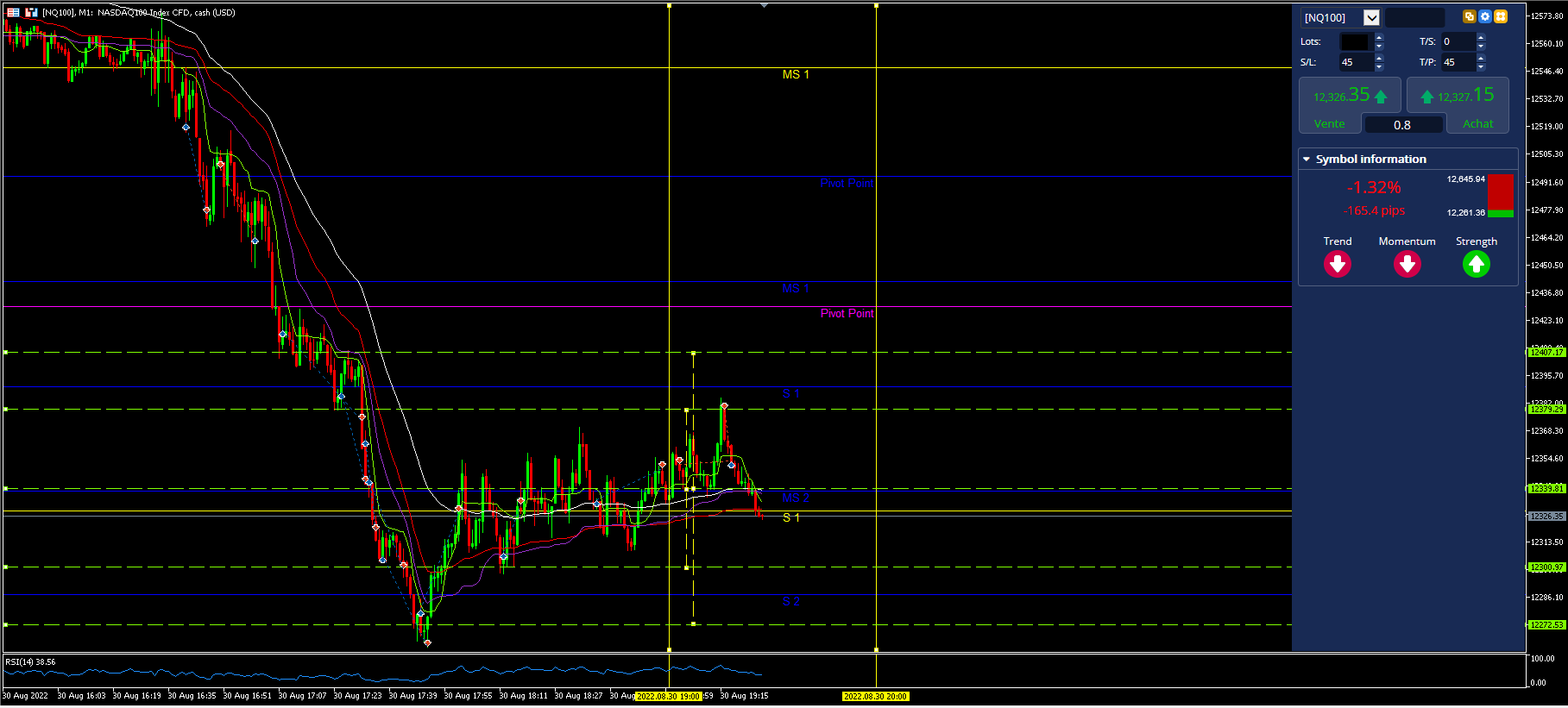Click the one-click trading panel icon on chart
This screenshot has height=708, width=1568.
coord(32,12)
